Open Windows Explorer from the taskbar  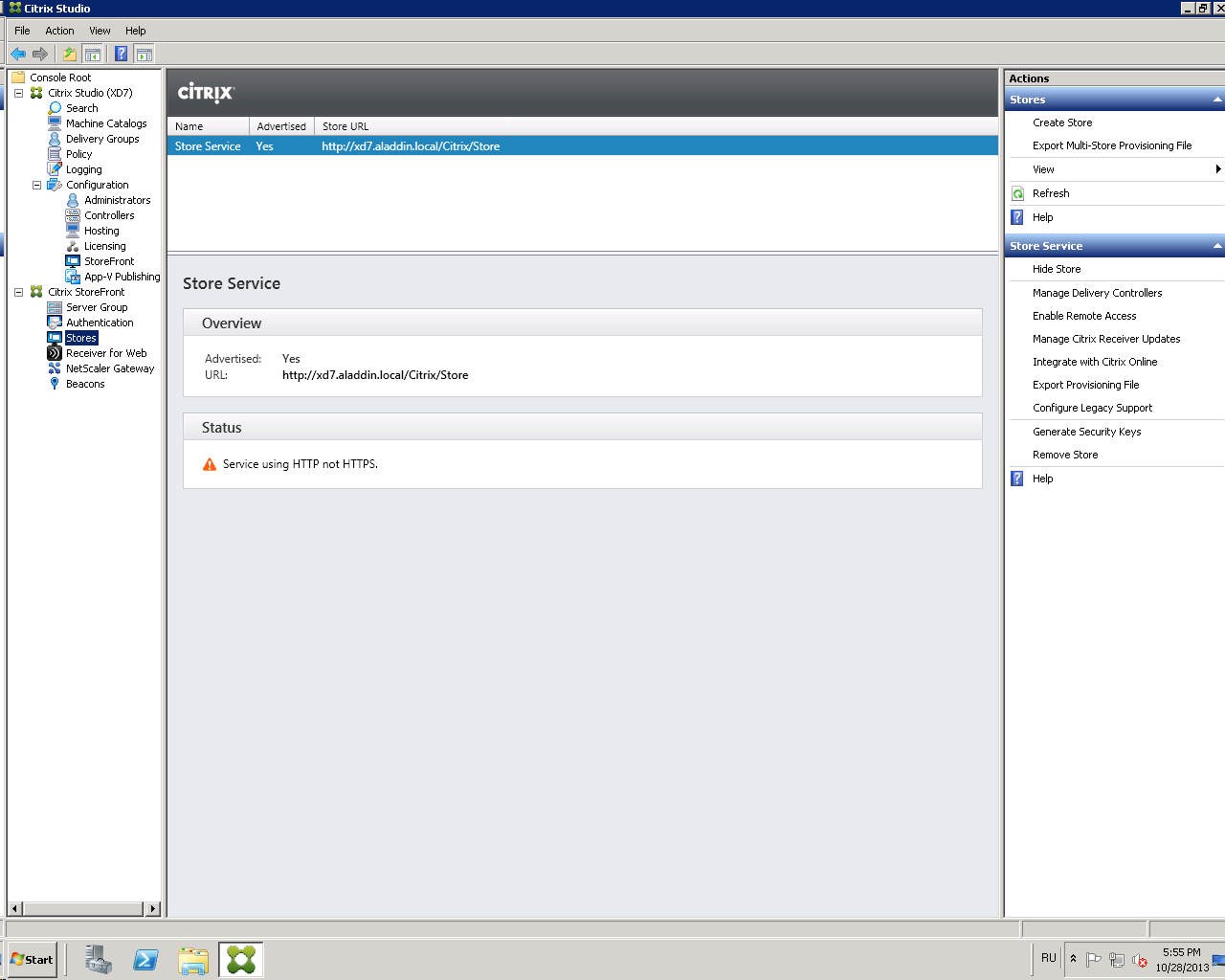point(193,960)
